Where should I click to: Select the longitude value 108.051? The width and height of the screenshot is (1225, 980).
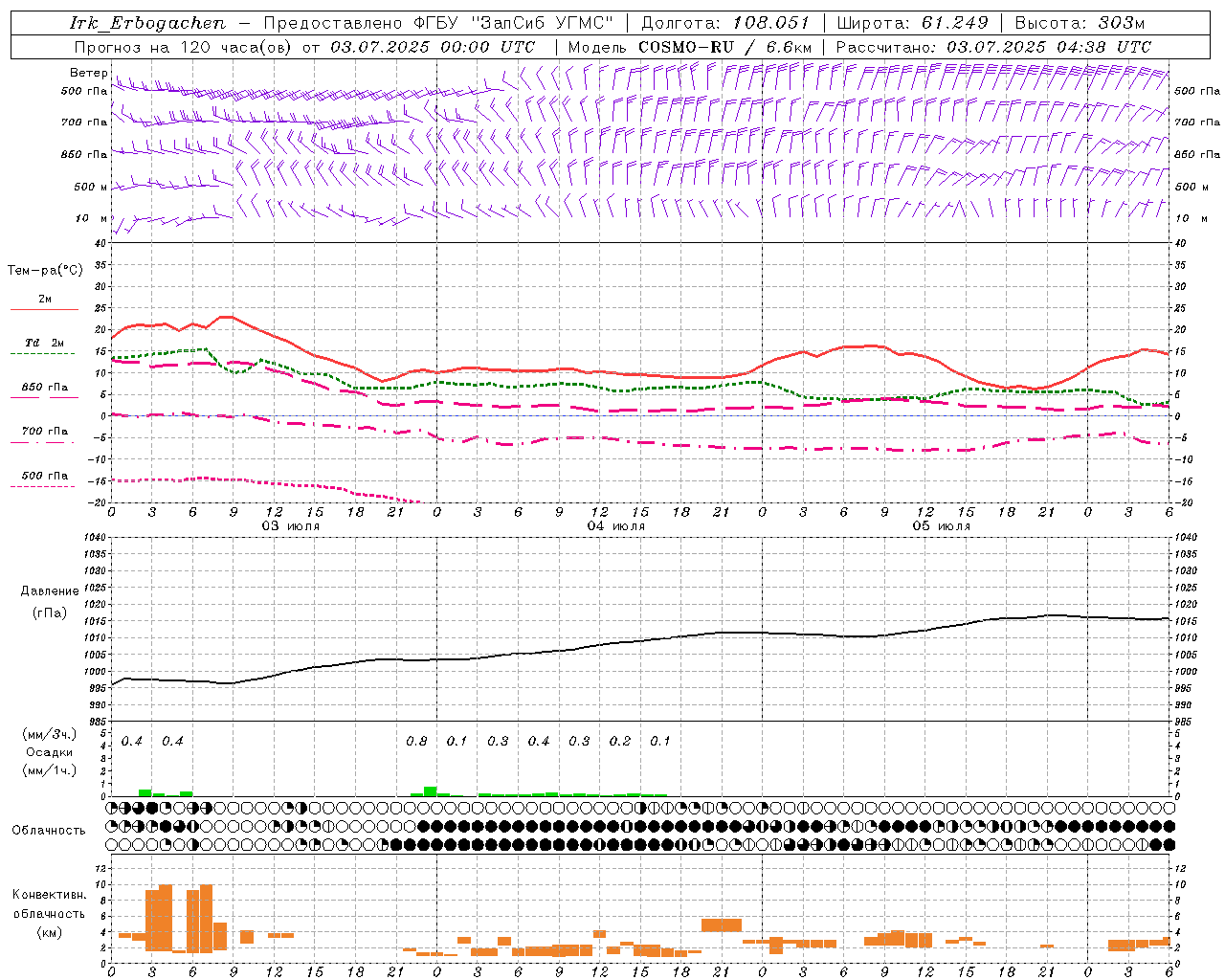tap(771, 23)
